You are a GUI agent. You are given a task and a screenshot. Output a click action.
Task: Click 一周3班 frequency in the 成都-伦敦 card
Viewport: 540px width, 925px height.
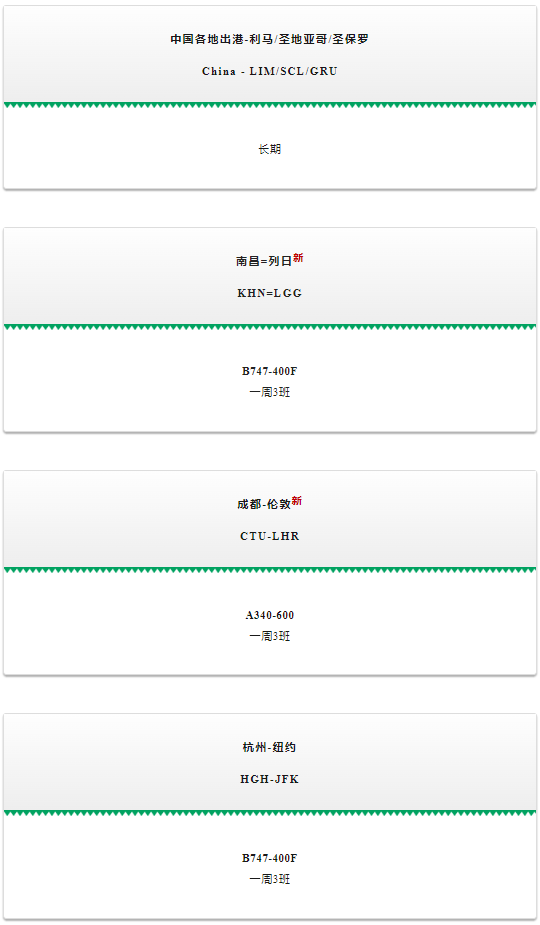270,636
